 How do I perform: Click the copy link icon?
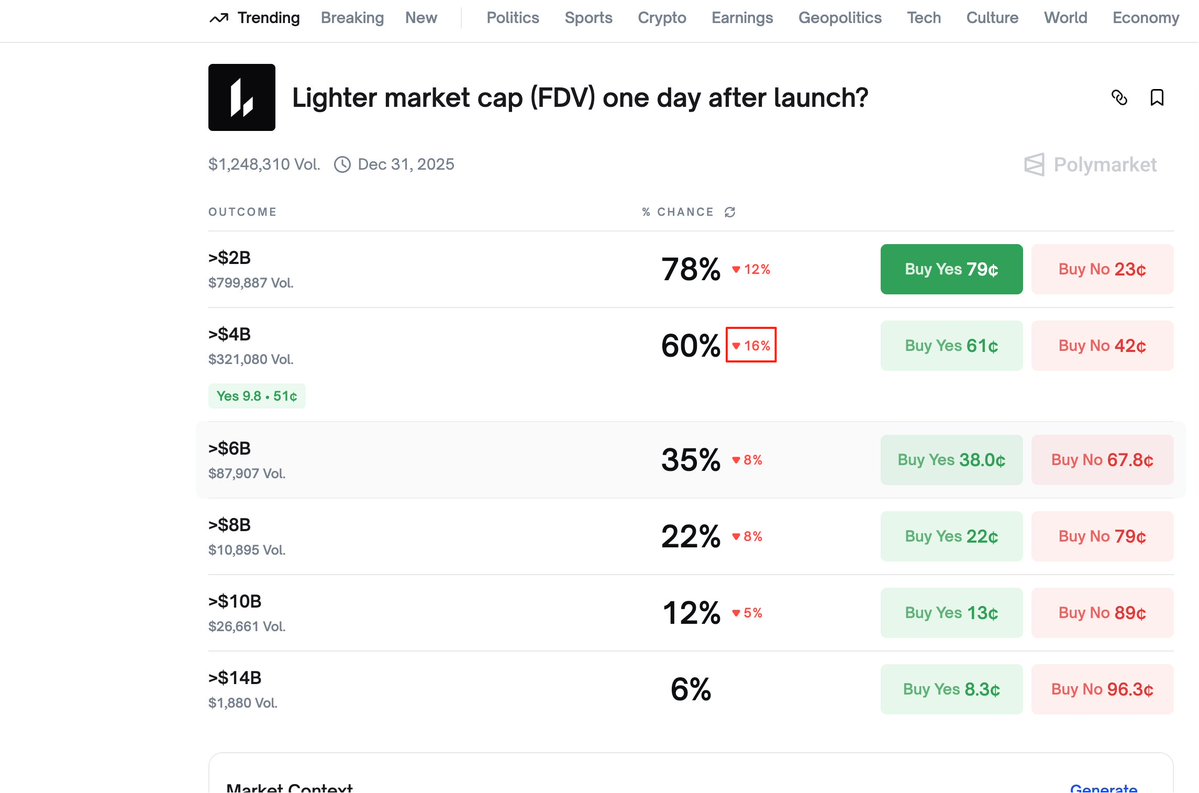pyautogui.click(x=1119, y=97)
